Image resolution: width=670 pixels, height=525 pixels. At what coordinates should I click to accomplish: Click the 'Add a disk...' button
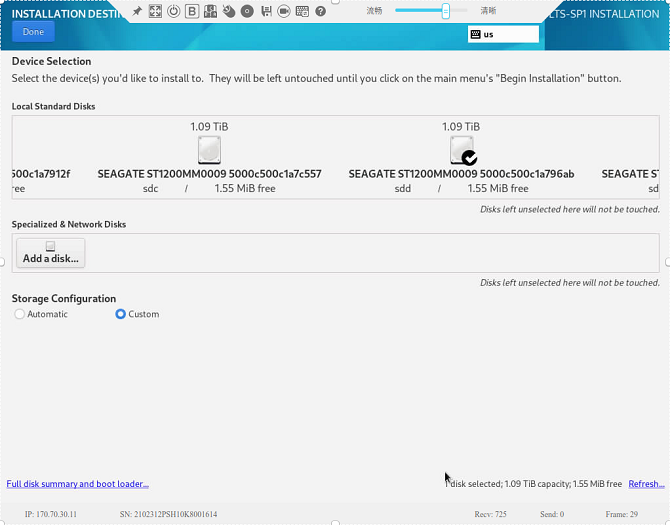click(51, 252)
